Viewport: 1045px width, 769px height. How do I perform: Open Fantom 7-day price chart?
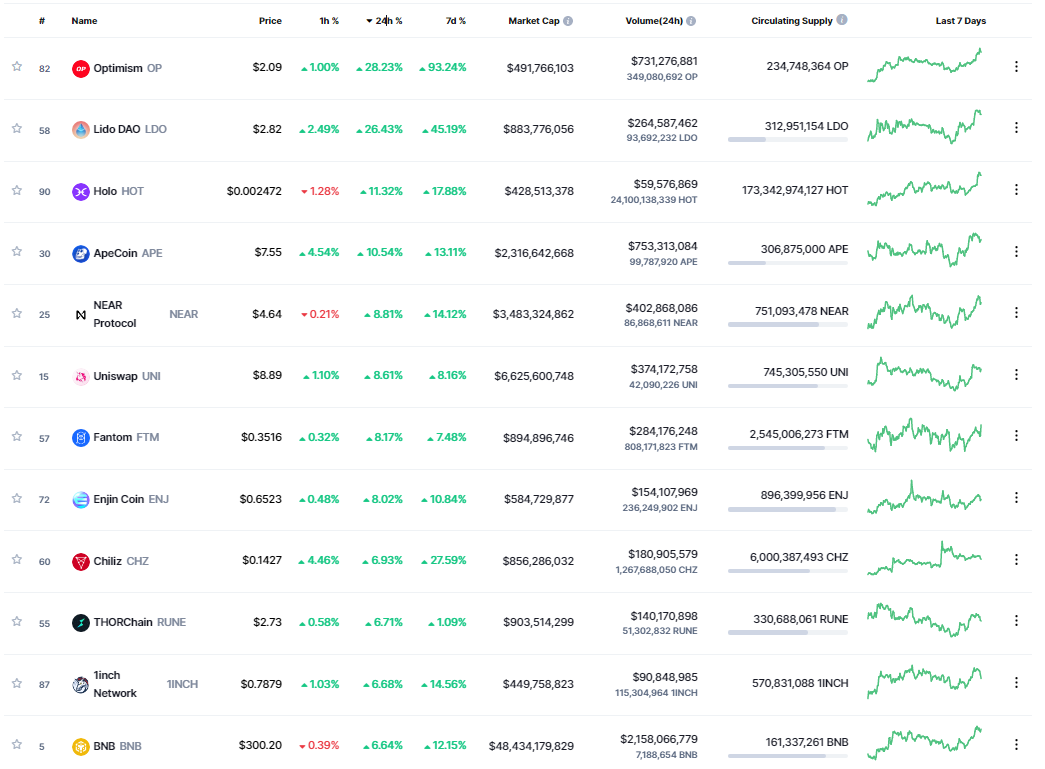924,435
